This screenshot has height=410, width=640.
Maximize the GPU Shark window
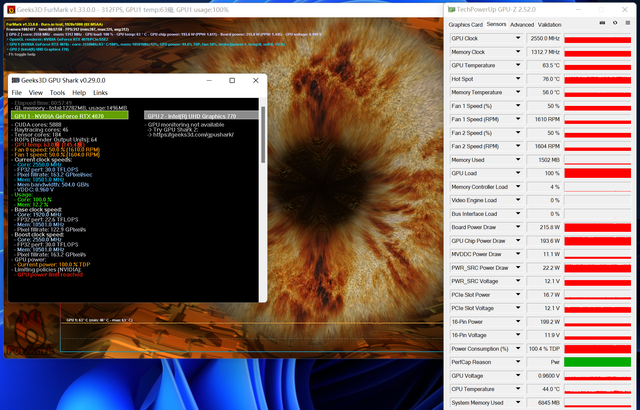[232, 80]
